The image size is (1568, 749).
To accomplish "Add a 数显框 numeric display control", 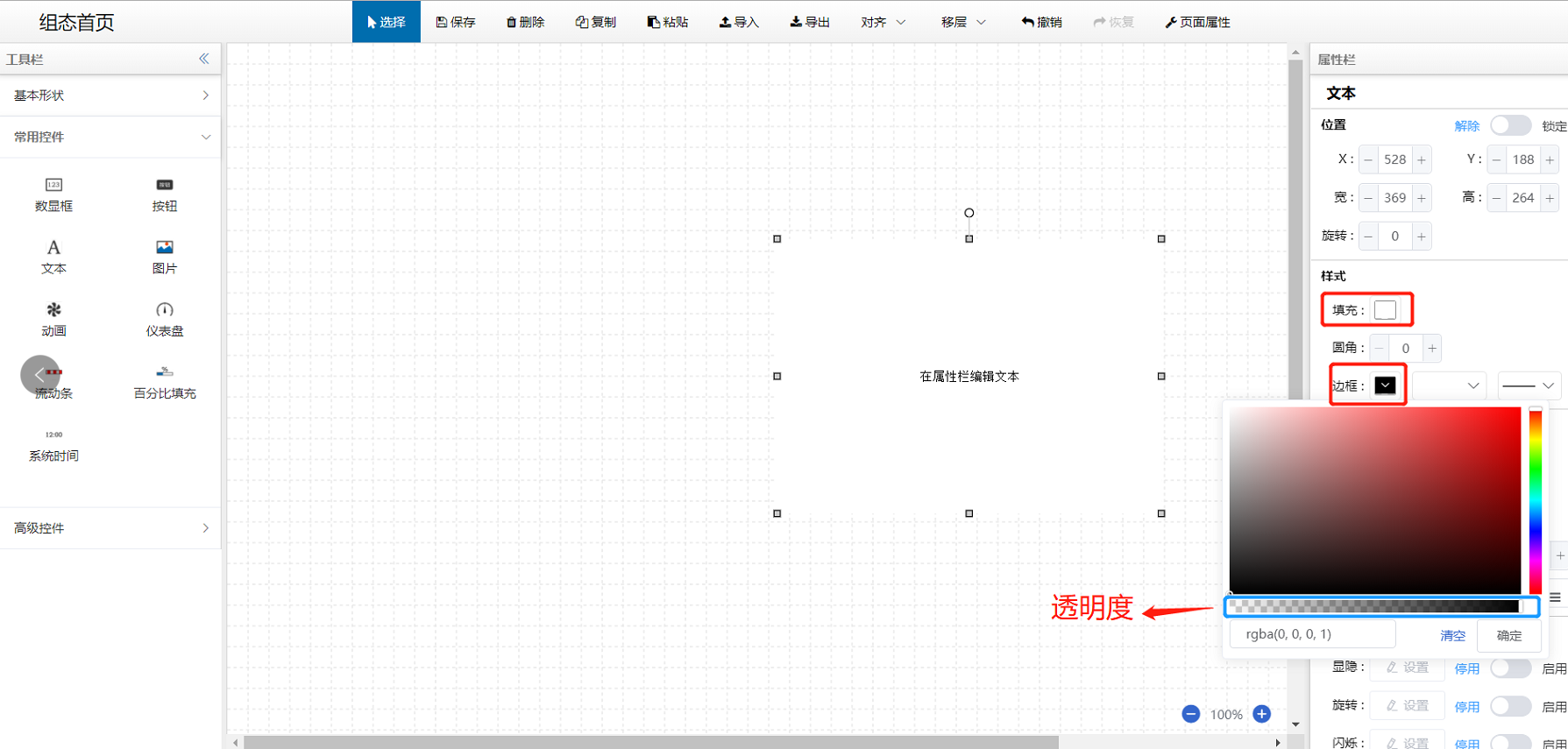I will [x=53, y=194].
